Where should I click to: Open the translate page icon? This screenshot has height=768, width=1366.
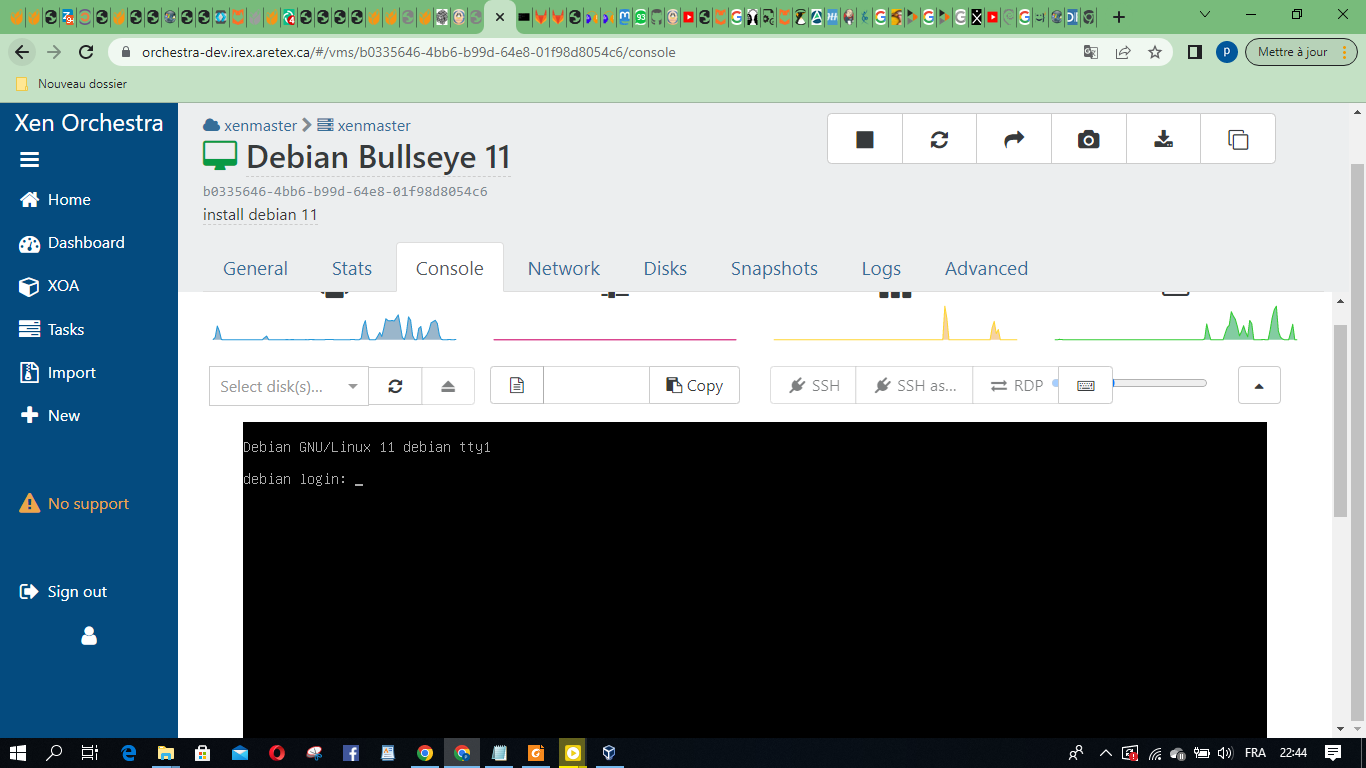[1091, 52]
